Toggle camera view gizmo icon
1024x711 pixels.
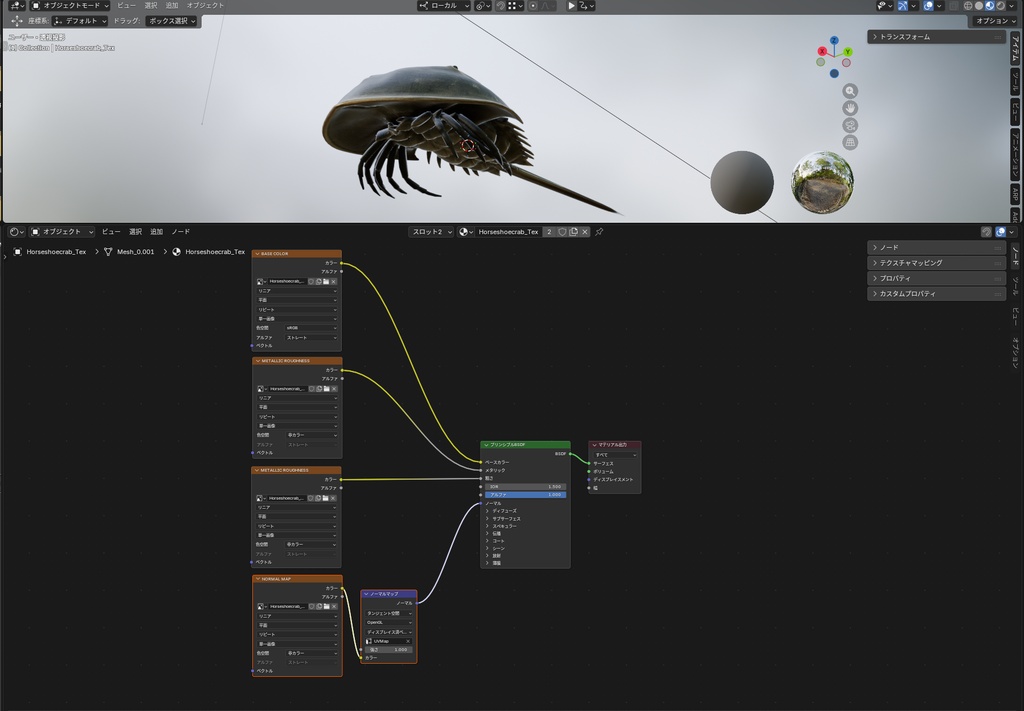click(850, 125)
